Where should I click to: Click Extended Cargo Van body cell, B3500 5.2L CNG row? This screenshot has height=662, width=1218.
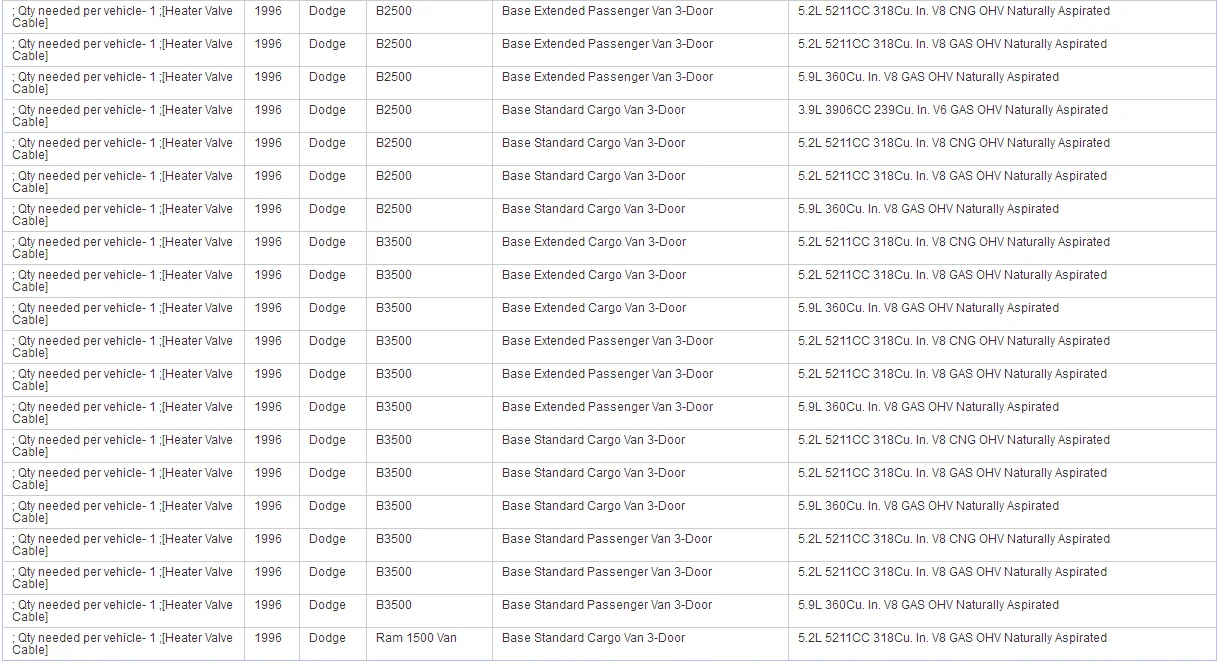click(x=640, y=248)
